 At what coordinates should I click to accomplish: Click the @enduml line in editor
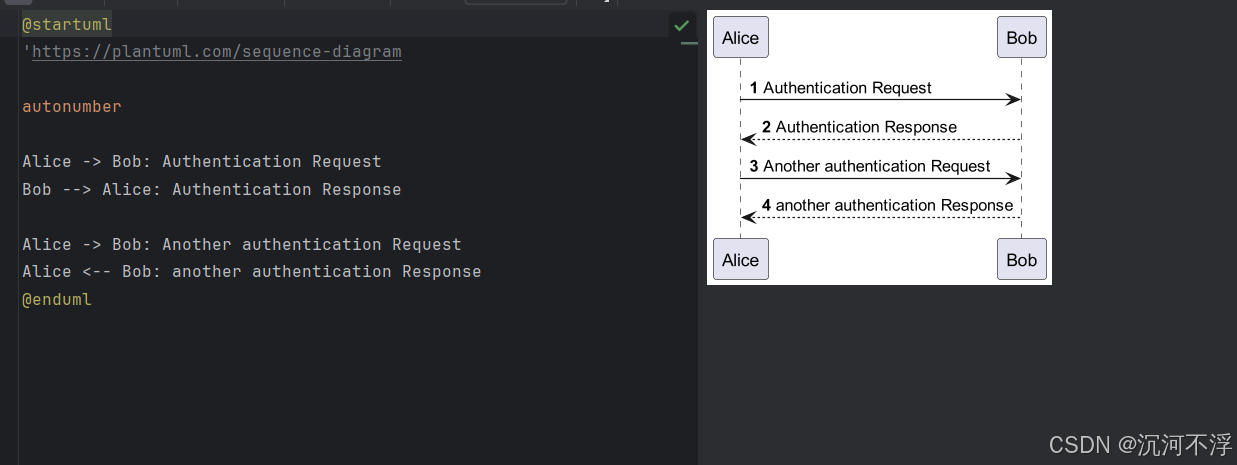coord(57,299)
